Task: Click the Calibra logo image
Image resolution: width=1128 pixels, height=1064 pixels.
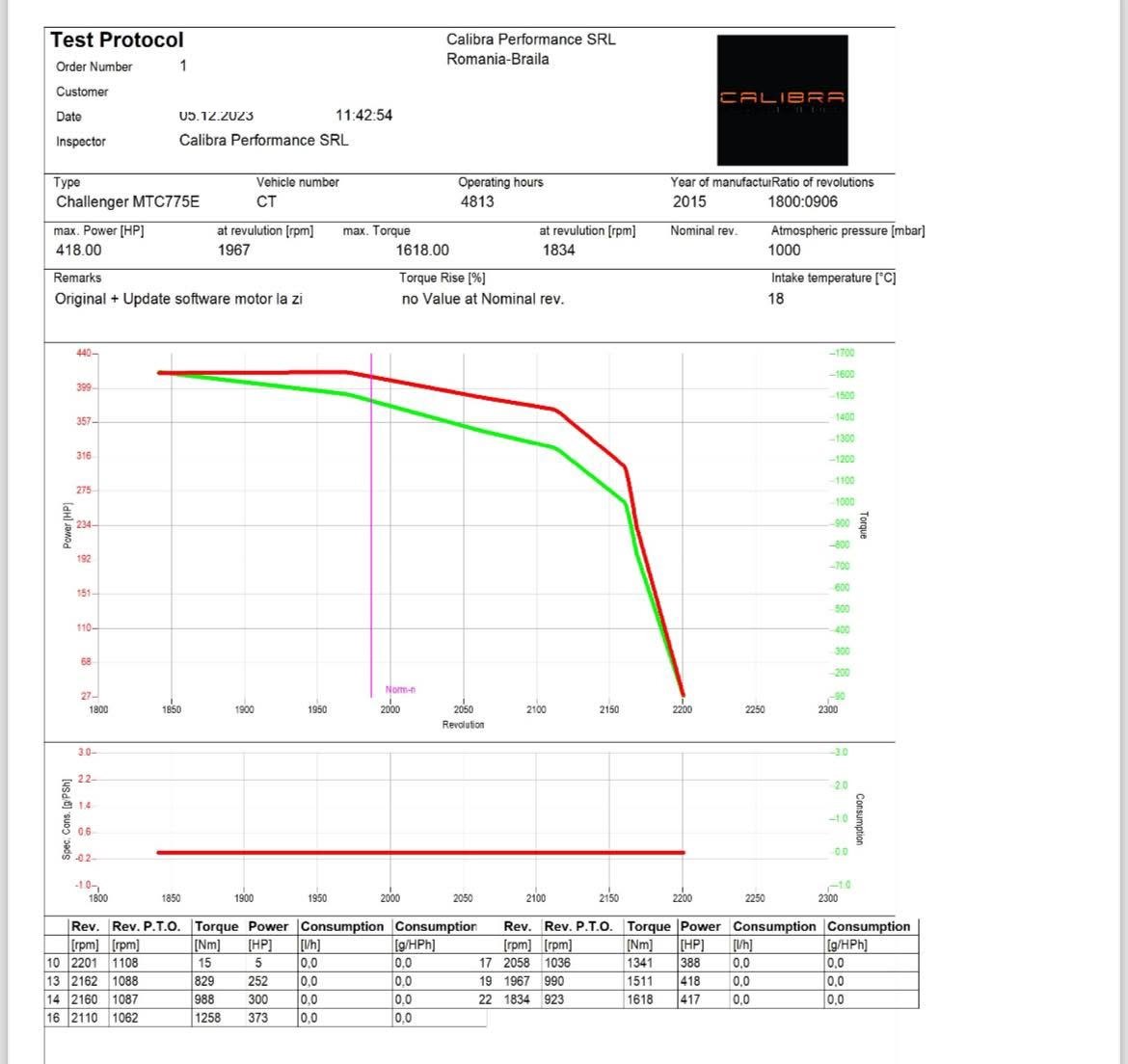Action: coord(782,100)
